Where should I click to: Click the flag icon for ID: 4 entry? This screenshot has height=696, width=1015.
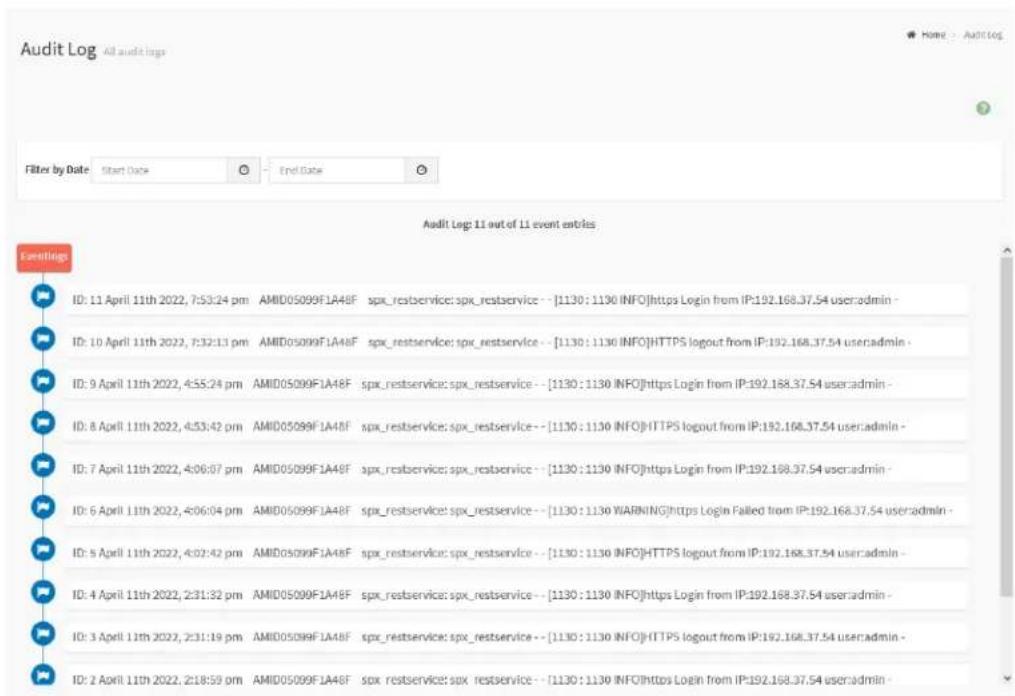point(43,591)
